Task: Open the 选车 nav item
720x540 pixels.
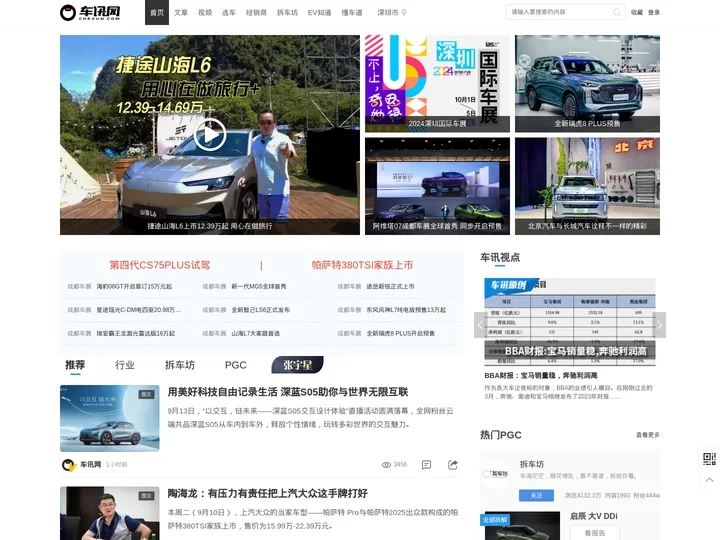Action: pos(229,12)
